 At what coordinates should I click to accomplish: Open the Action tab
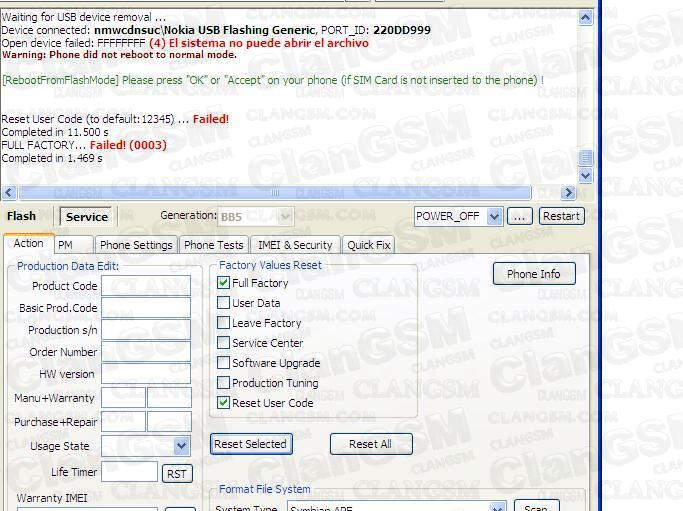(x=29, y=243)
